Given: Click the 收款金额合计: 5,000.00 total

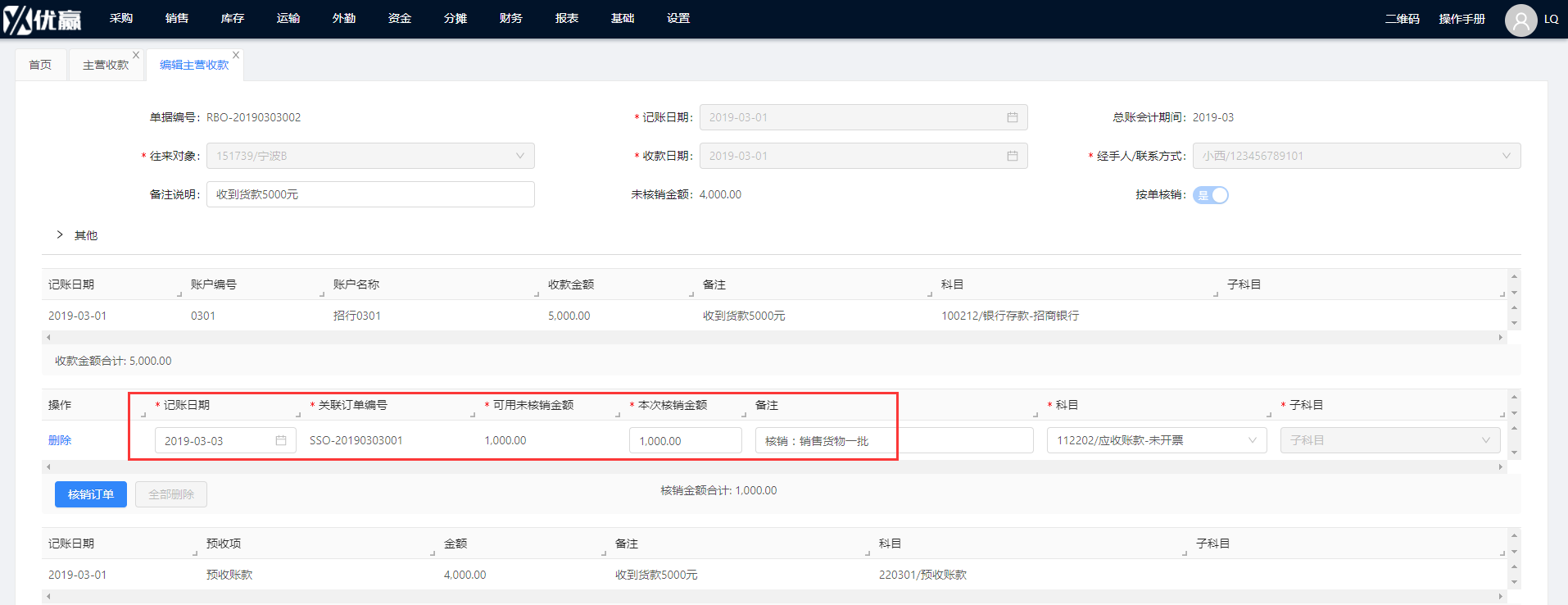Looking at the screenshot, I should (x=113, y=361).
